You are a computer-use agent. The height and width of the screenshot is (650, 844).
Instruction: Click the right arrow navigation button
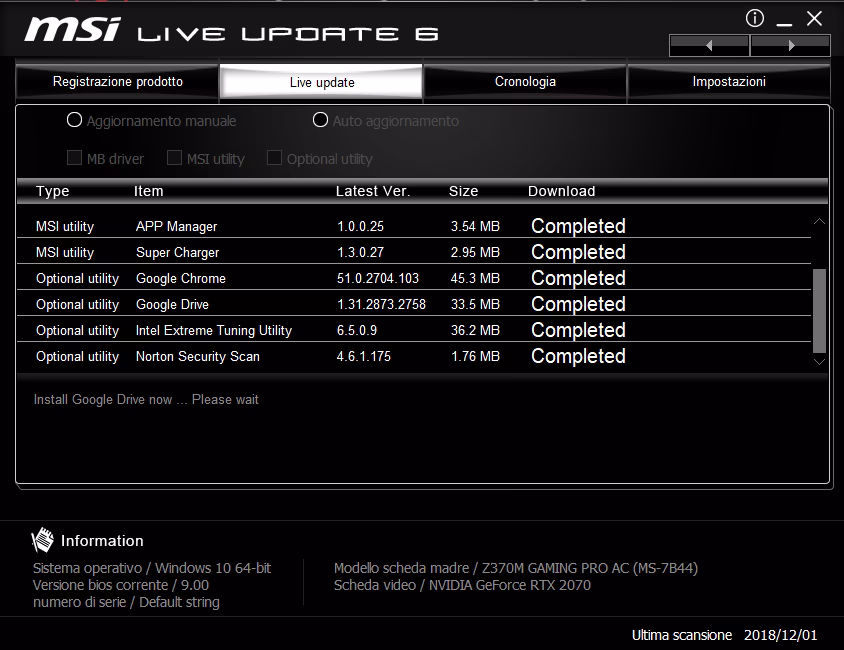pos(790,46)
